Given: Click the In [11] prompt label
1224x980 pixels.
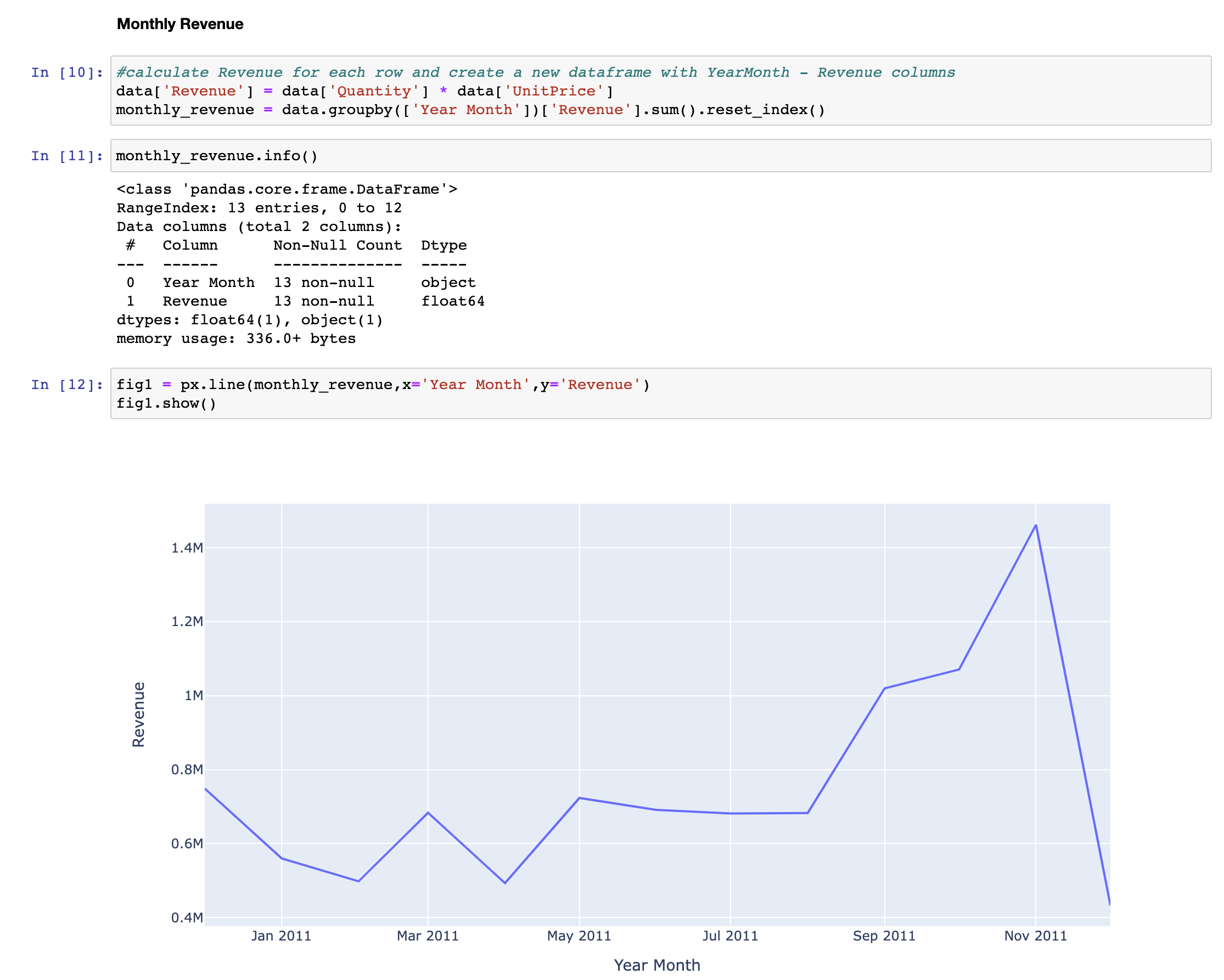Looking at the screenshot, I should click(x=66, y=155).
